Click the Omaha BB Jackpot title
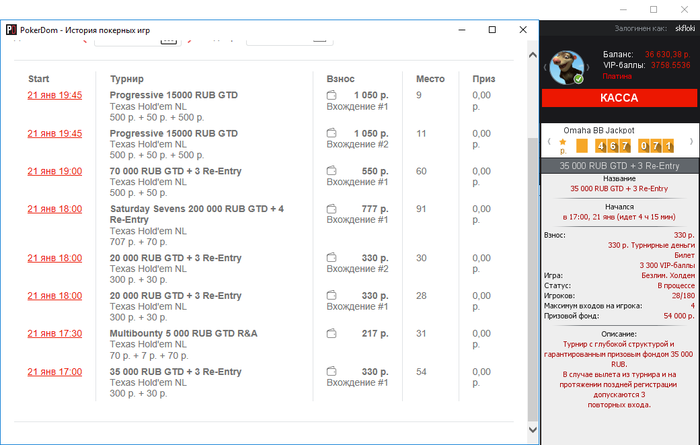This screenshot has height=445, width=700. point(599,130)
